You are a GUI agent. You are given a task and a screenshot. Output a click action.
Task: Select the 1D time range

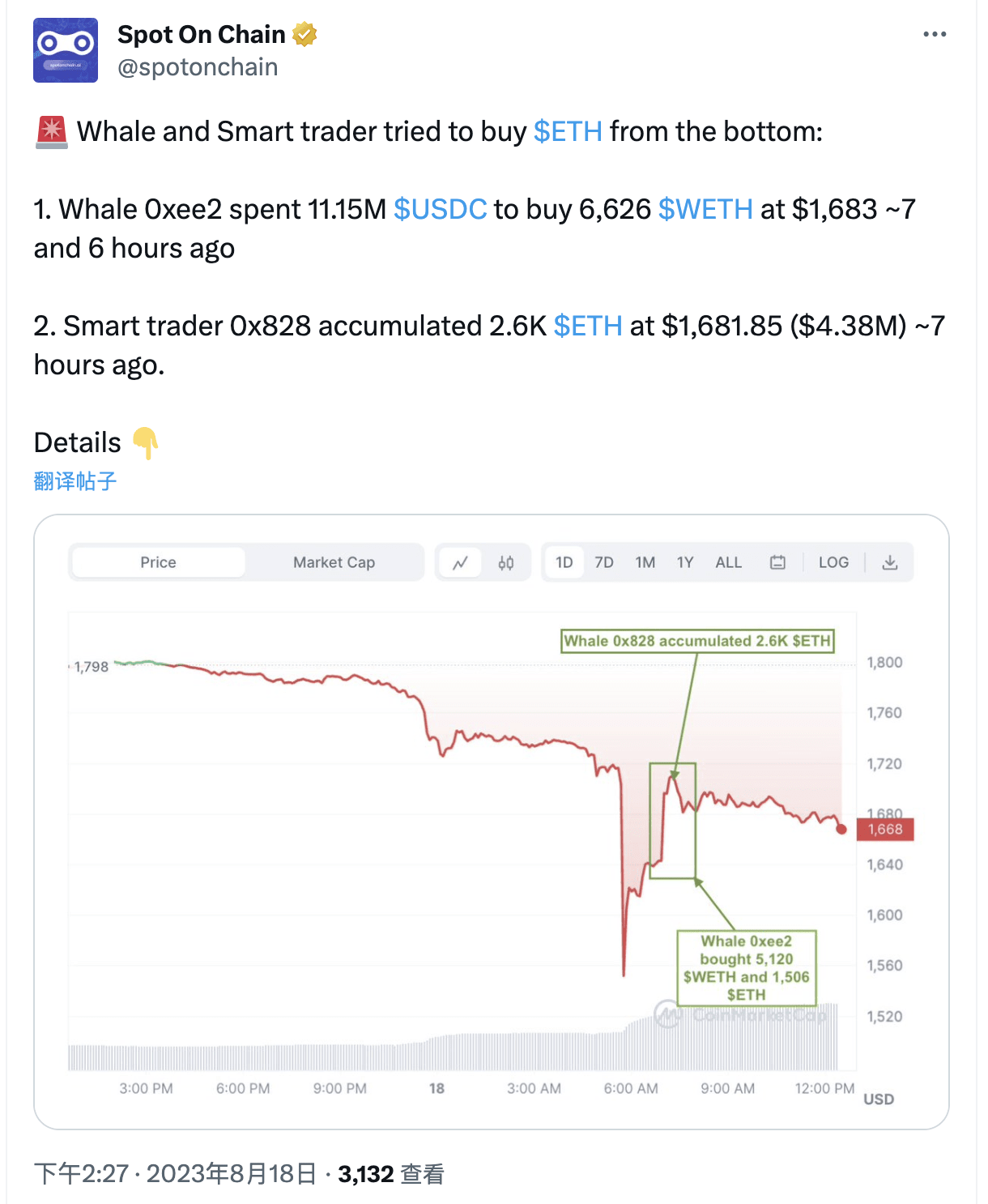[x=564, y=562]
